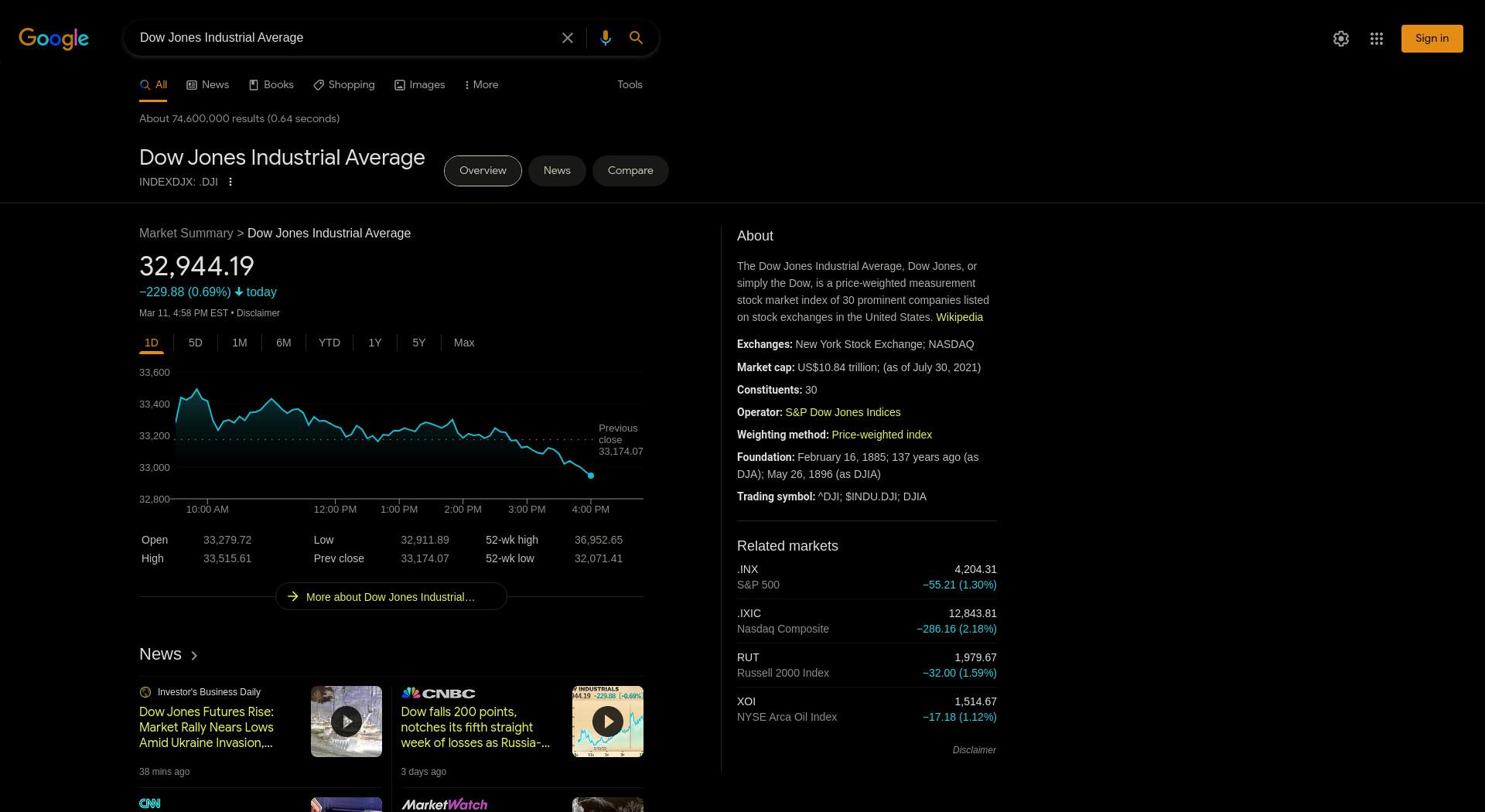Click the 32,944.19 price value
The image size is (1485, 812).
196,266
